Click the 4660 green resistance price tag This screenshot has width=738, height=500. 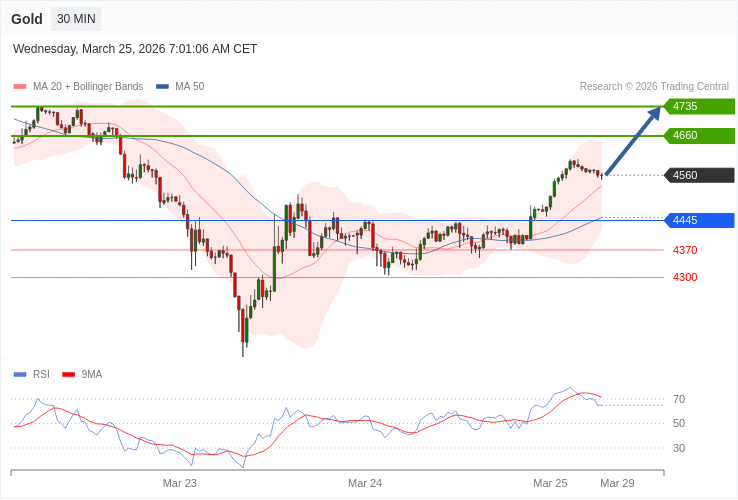[699, 135]
